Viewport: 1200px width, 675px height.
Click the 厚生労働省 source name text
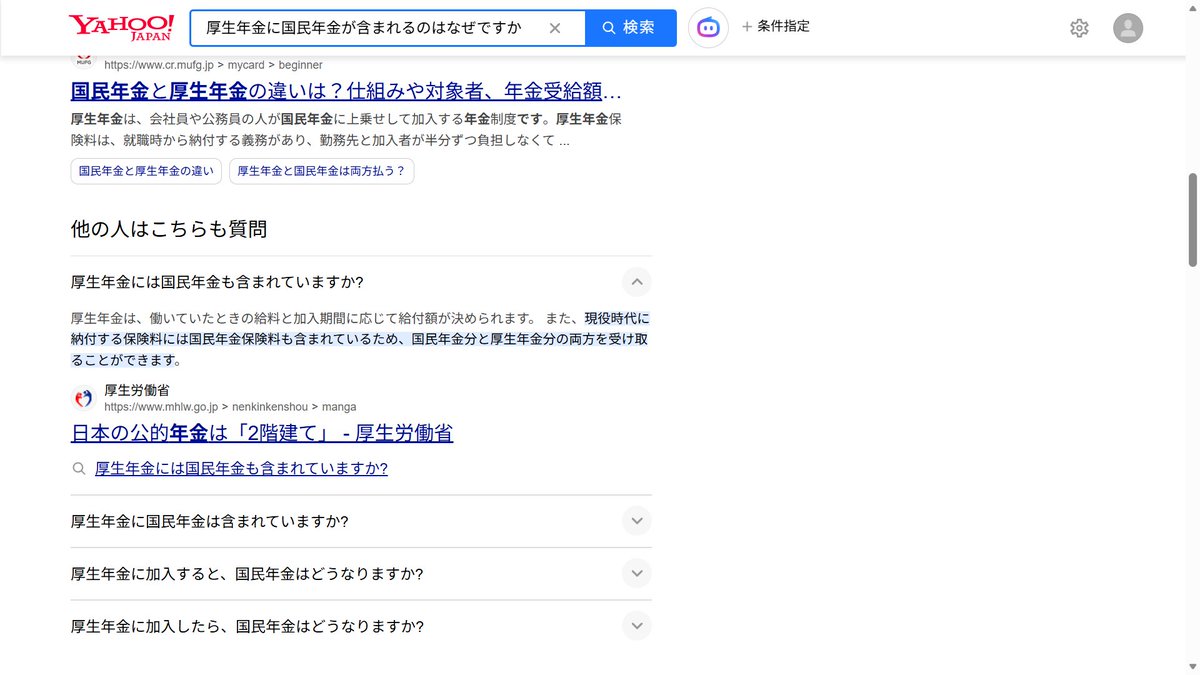(x=137, y=390)
